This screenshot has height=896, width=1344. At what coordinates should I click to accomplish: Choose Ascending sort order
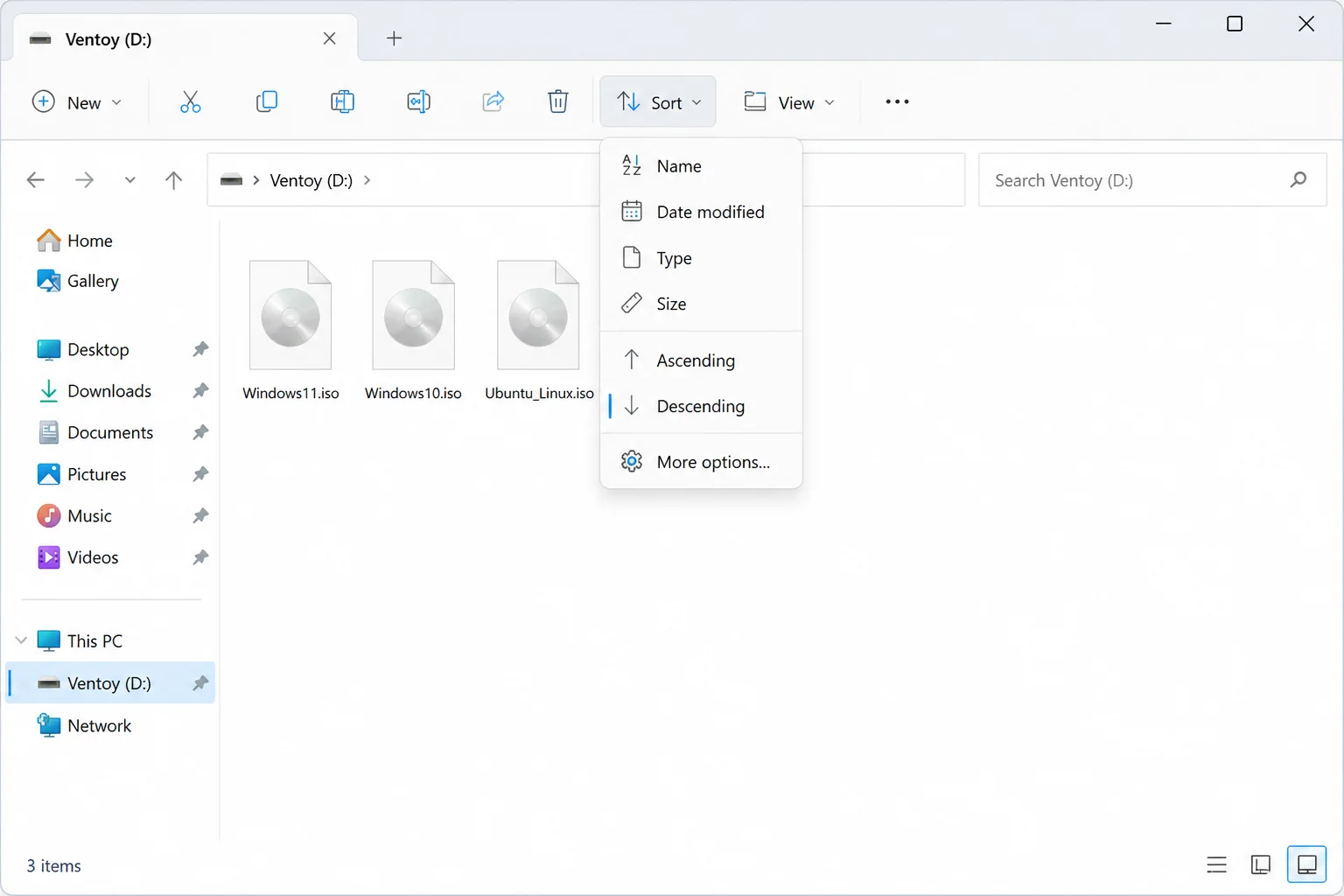pyautogui.click(x=701, y=360)
